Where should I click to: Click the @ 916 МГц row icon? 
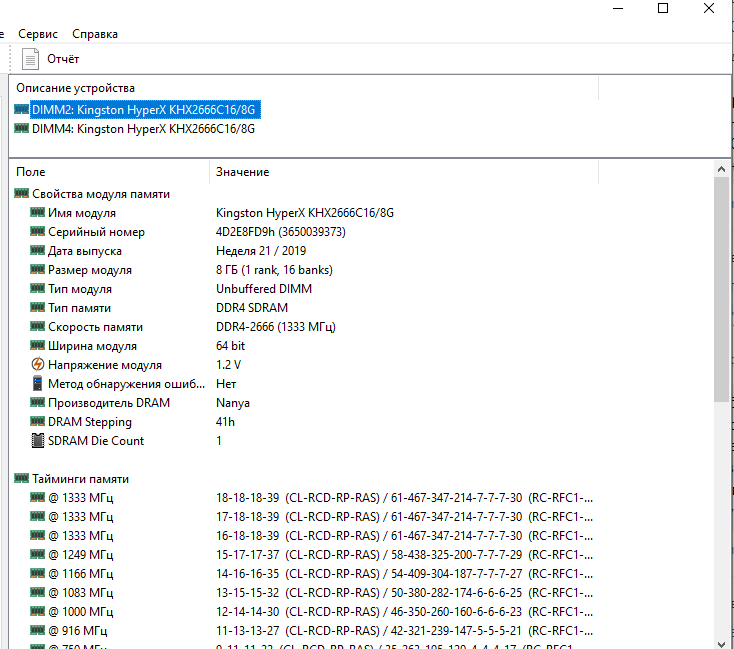pyautogui.click(x=37, y=630)
